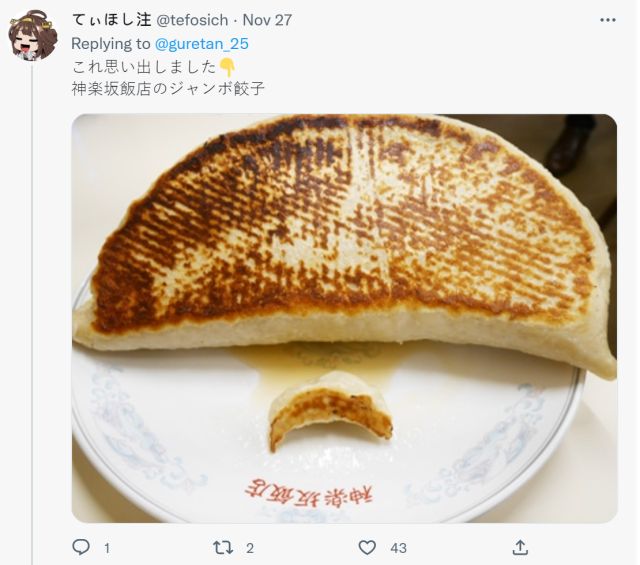
Task: Click the reply speech bubble icon
Action: coord(81,547)
